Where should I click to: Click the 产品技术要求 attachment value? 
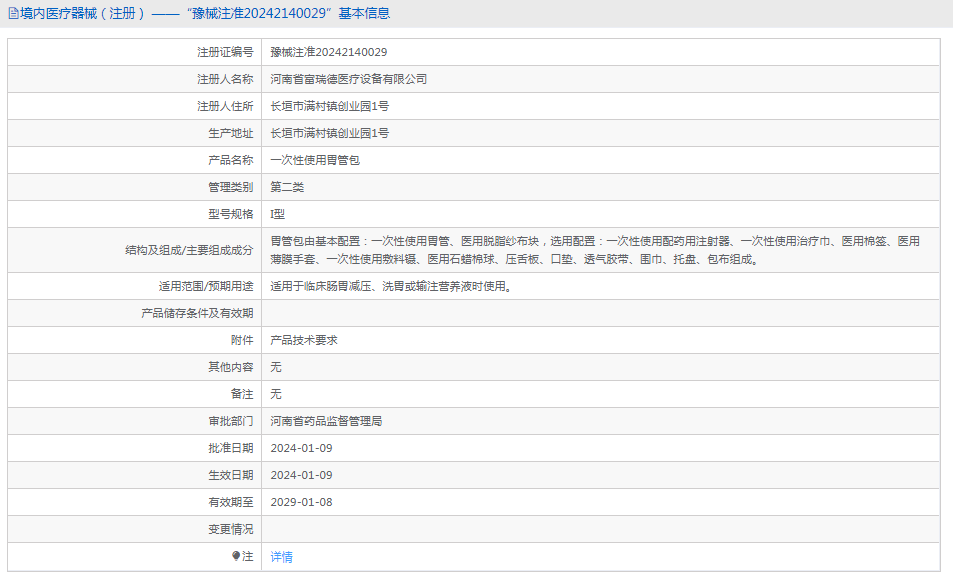tap(304, 340)
